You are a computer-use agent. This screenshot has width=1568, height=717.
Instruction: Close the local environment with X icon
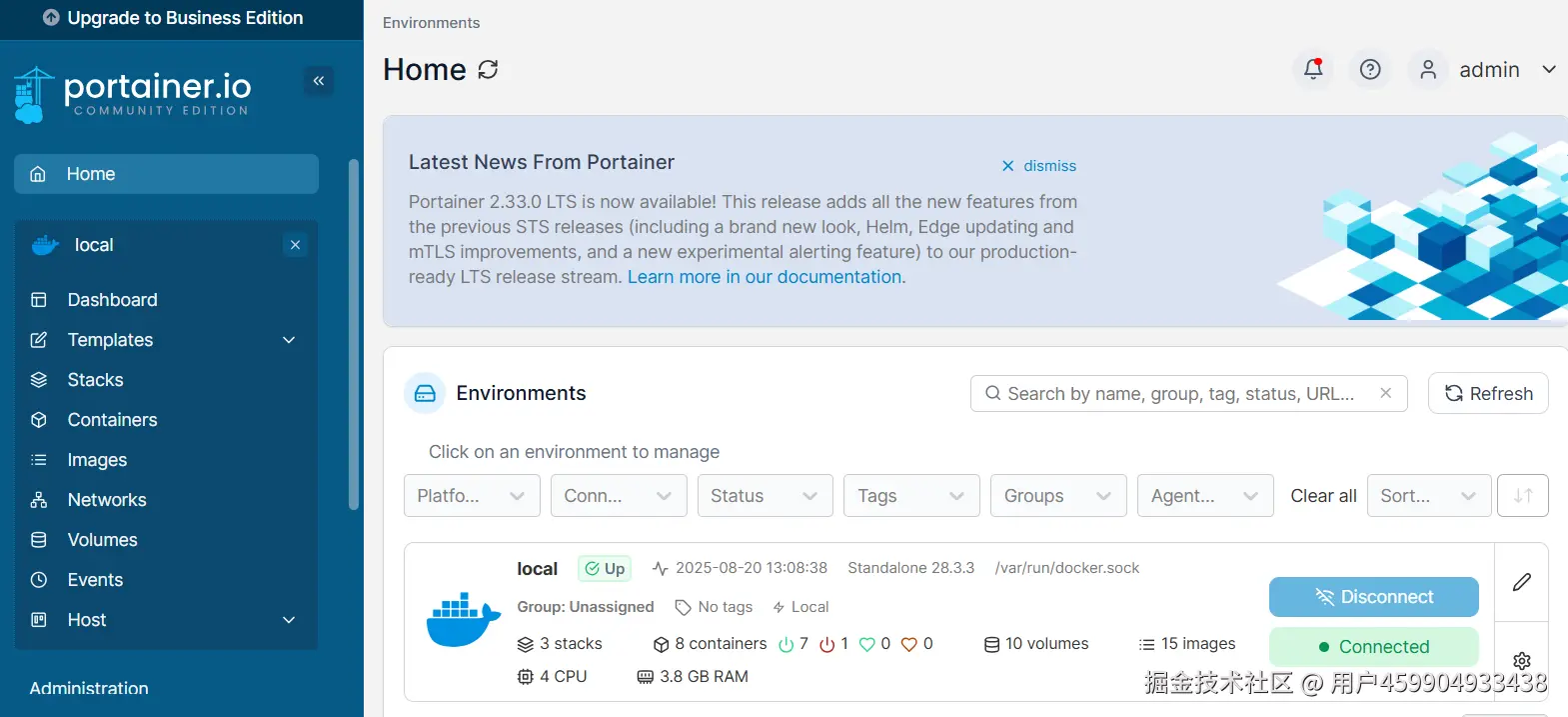click(x=295, y=245)
